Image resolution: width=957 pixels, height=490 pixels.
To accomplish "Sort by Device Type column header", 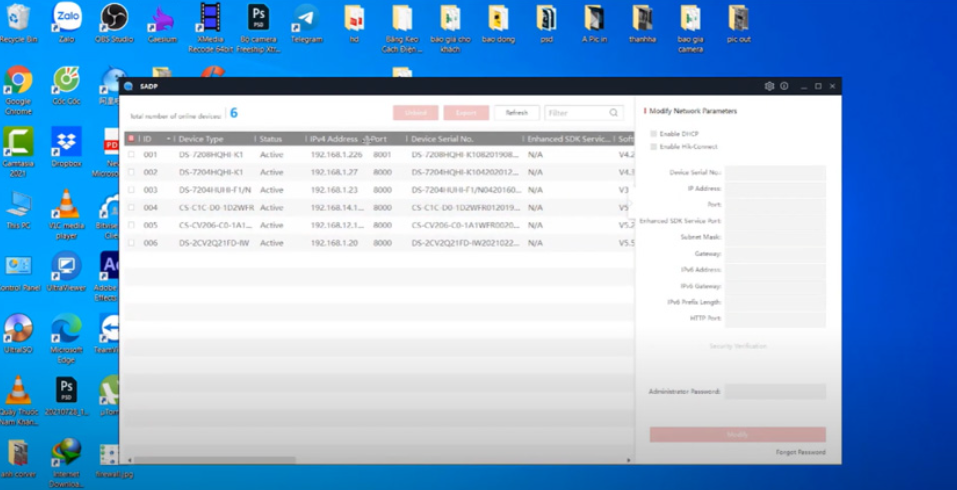I will click(x=201, y=139).
